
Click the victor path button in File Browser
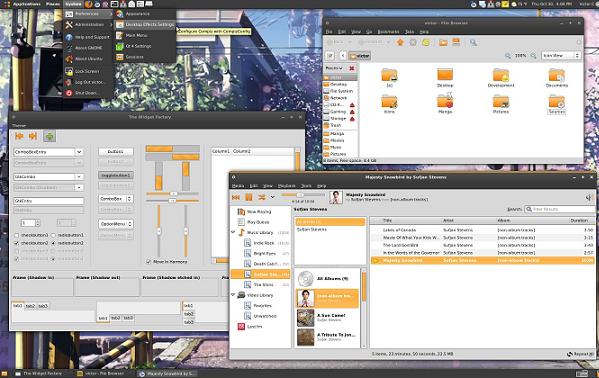pos(359,56)
